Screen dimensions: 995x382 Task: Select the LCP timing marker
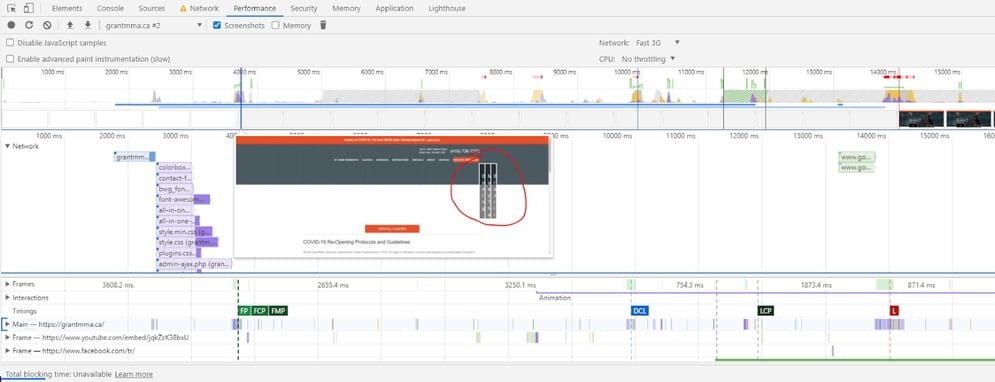(766, 311)
